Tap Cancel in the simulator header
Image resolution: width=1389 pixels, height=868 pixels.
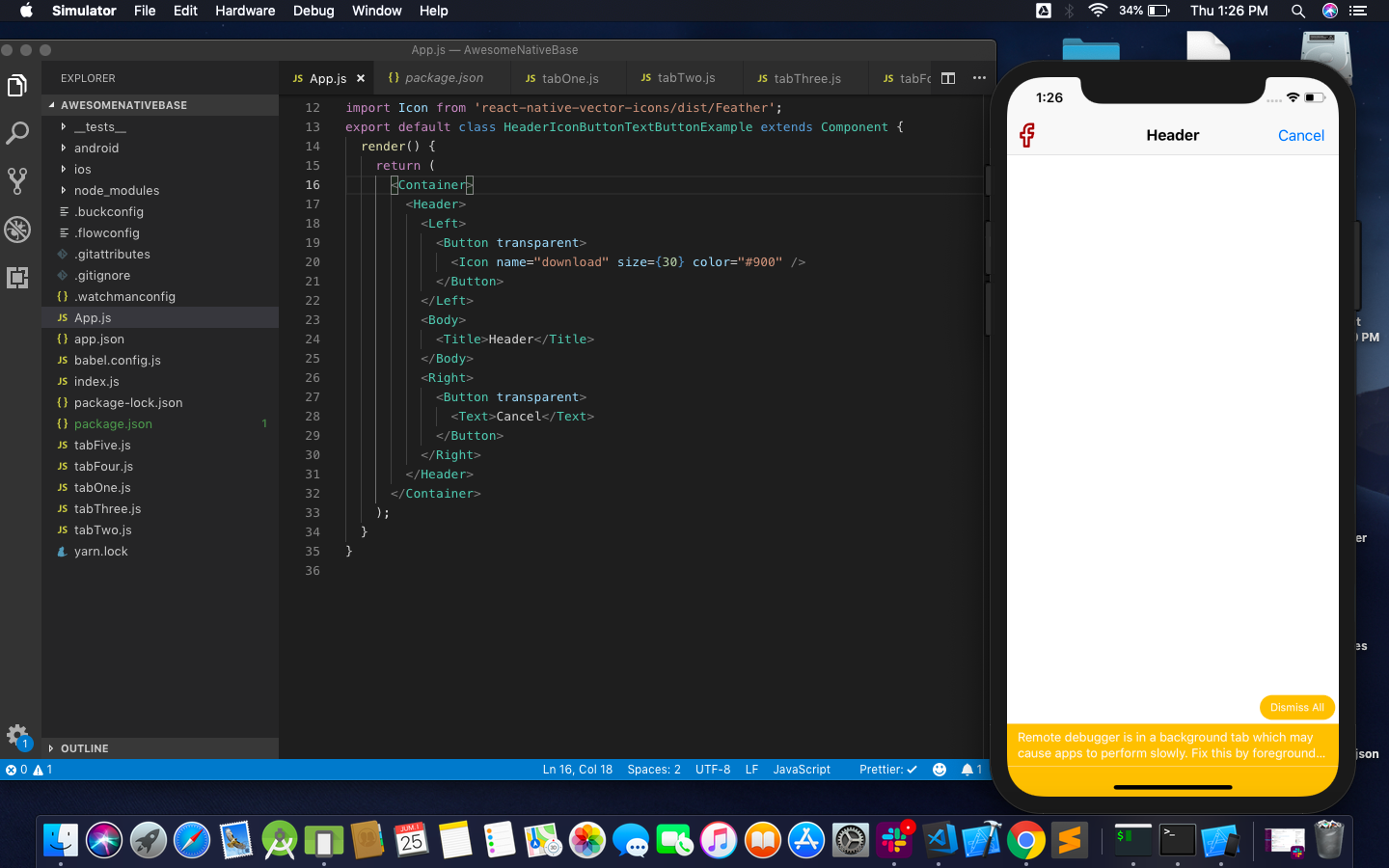coord(1301,136)
